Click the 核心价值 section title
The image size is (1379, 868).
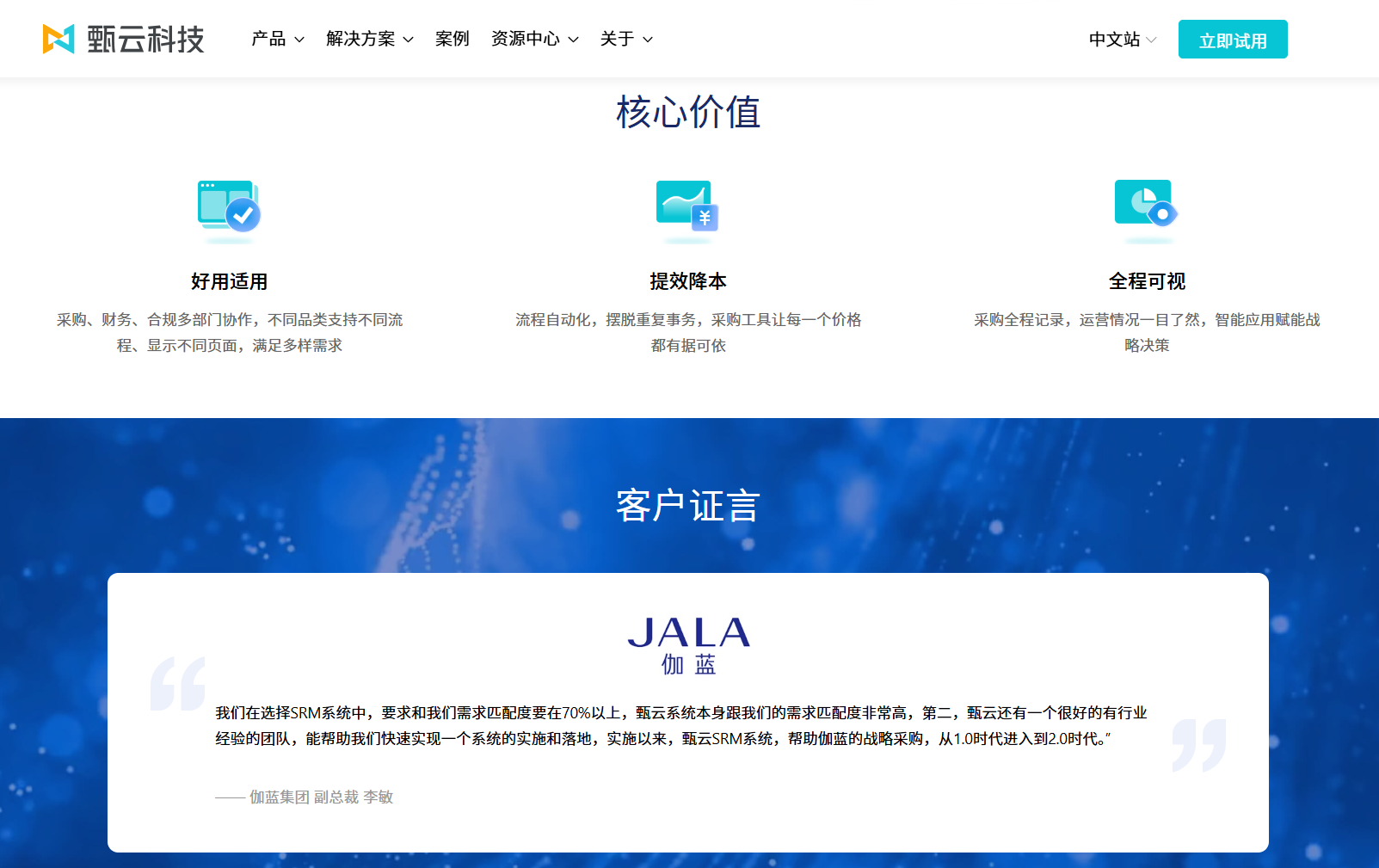tap(688, 113)
